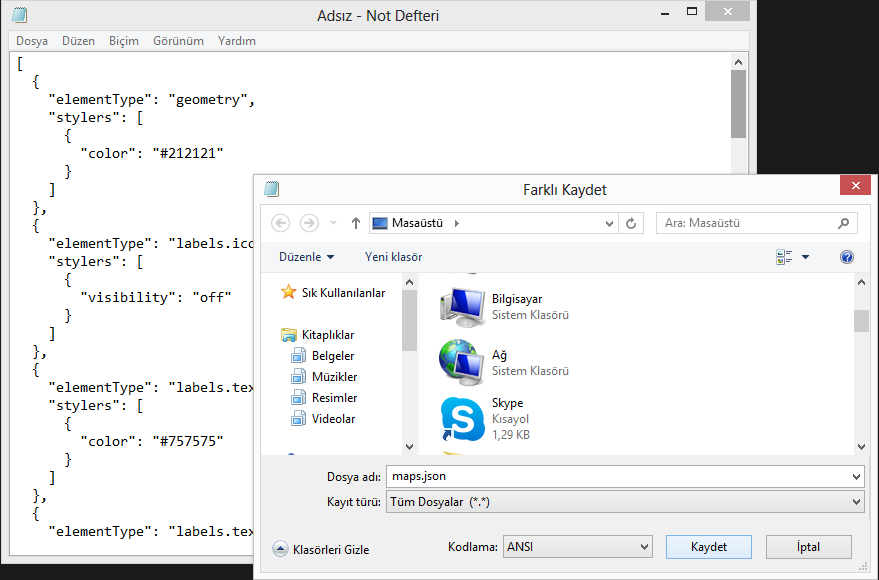Select Kitaplıklar in navigation pane
The width and height of the screenshot is (879, 580).
click(x=328, y=335)
